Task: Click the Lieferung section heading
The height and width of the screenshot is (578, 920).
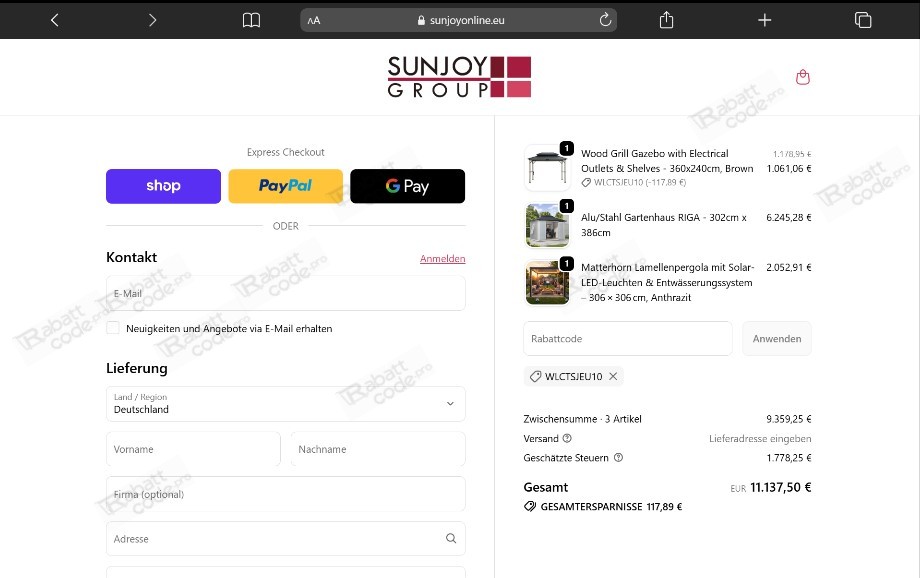Action: pyautogui.click(x=137, y=368)
